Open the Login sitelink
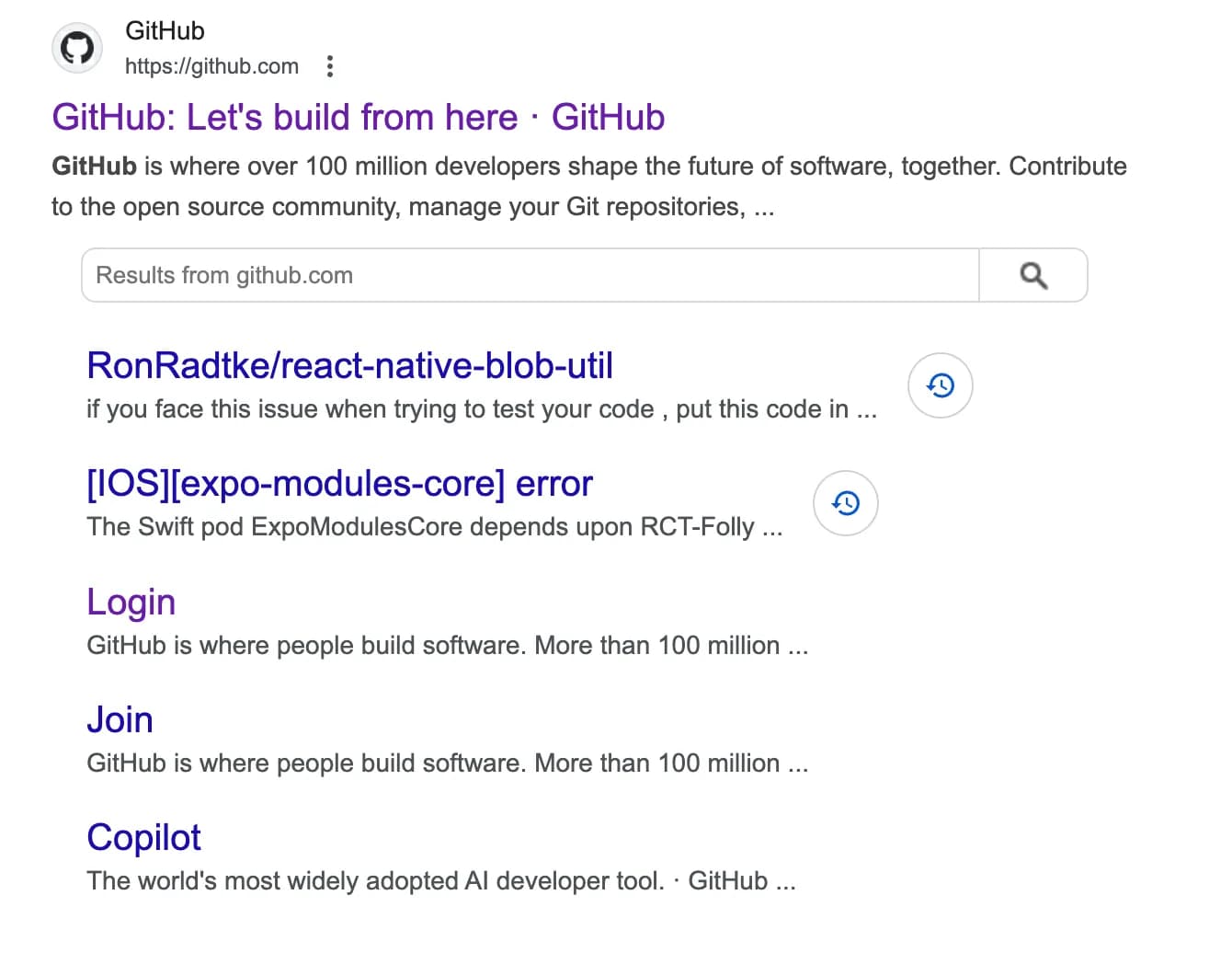Image resolution: width=1232 pixels, height=953 pixels. point(131,602)
